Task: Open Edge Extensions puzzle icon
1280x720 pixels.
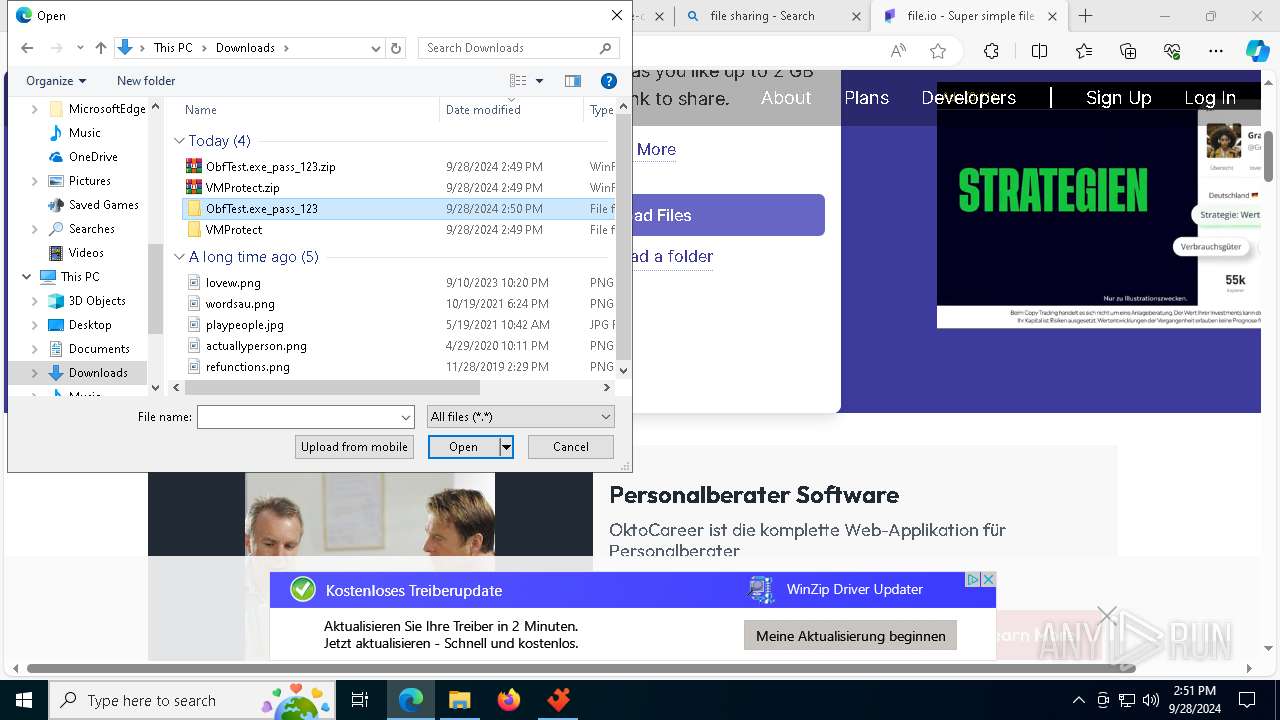Action: coord(991,51)
